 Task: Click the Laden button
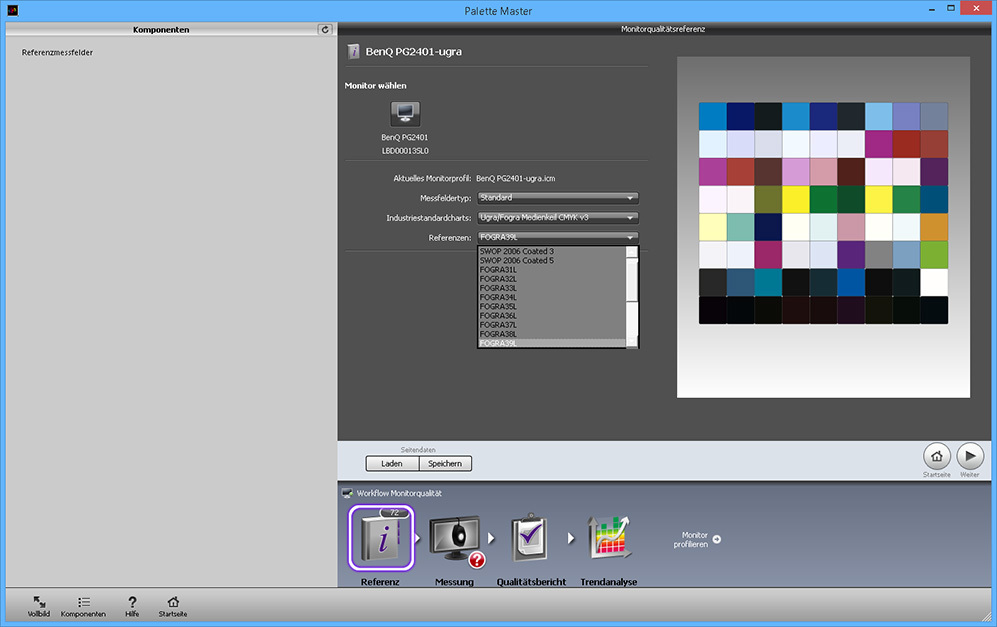click(x=392, y=464)
